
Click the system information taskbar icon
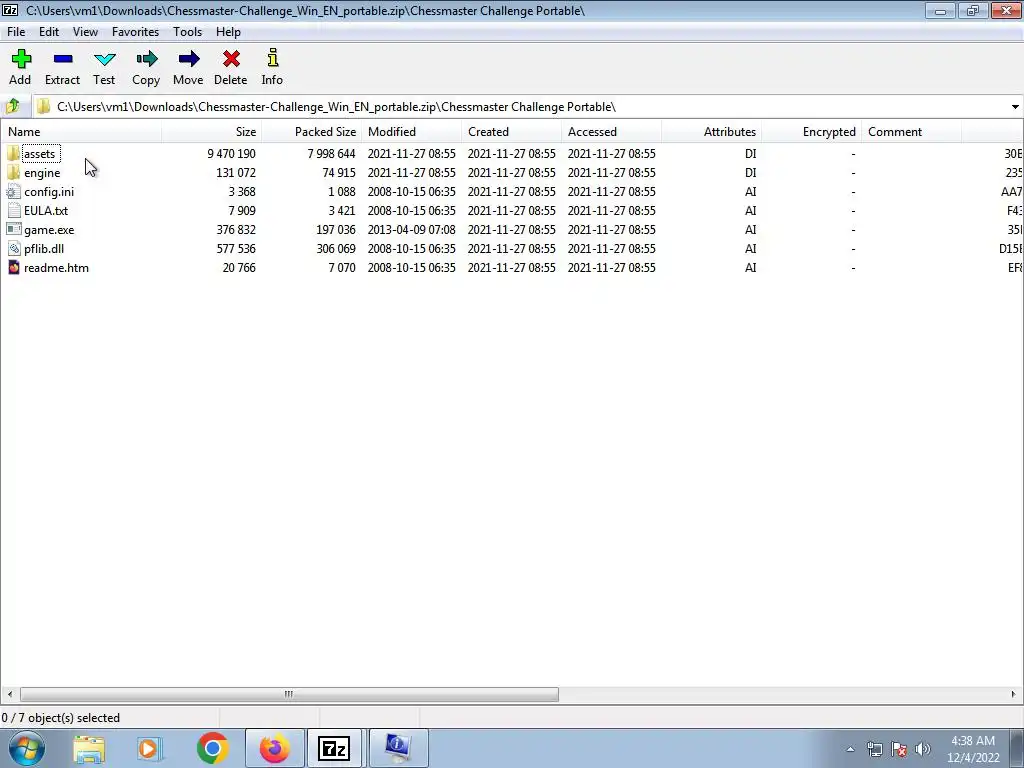(398, 748)
